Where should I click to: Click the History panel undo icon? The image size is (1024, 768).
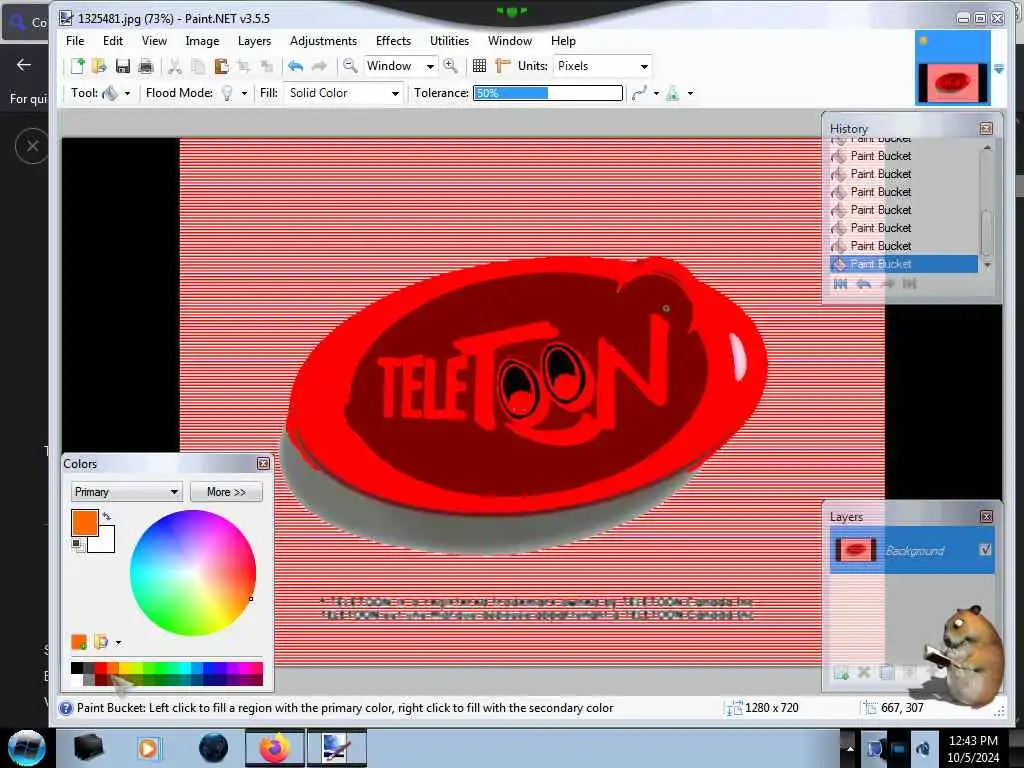tap(863, 283)
